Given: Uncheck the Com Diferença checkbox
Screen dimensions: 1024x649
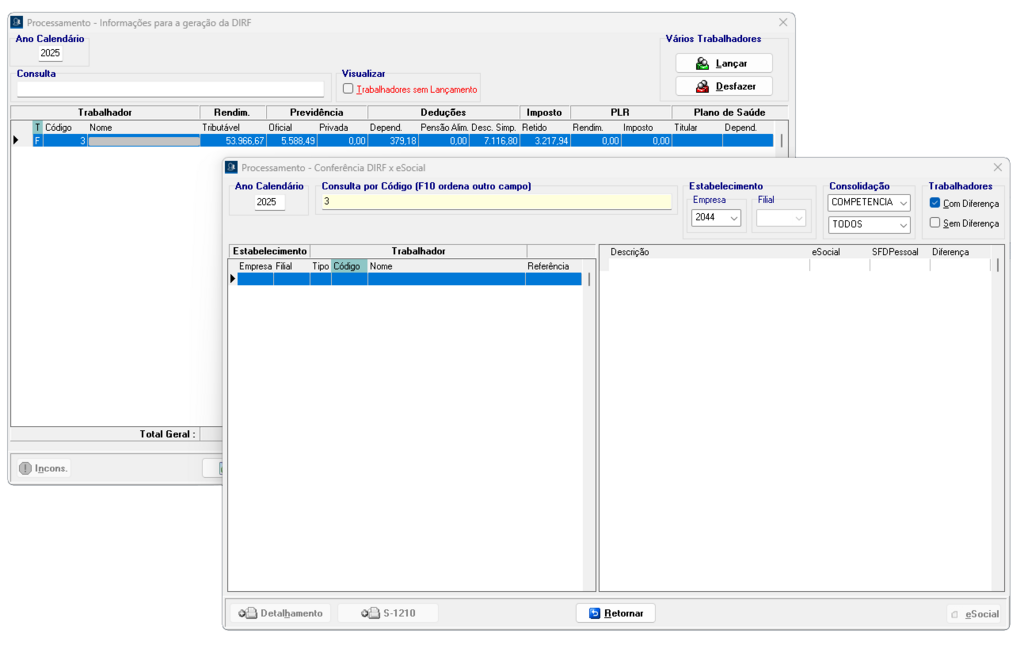Looking at the screenshot, I should 935,203.
